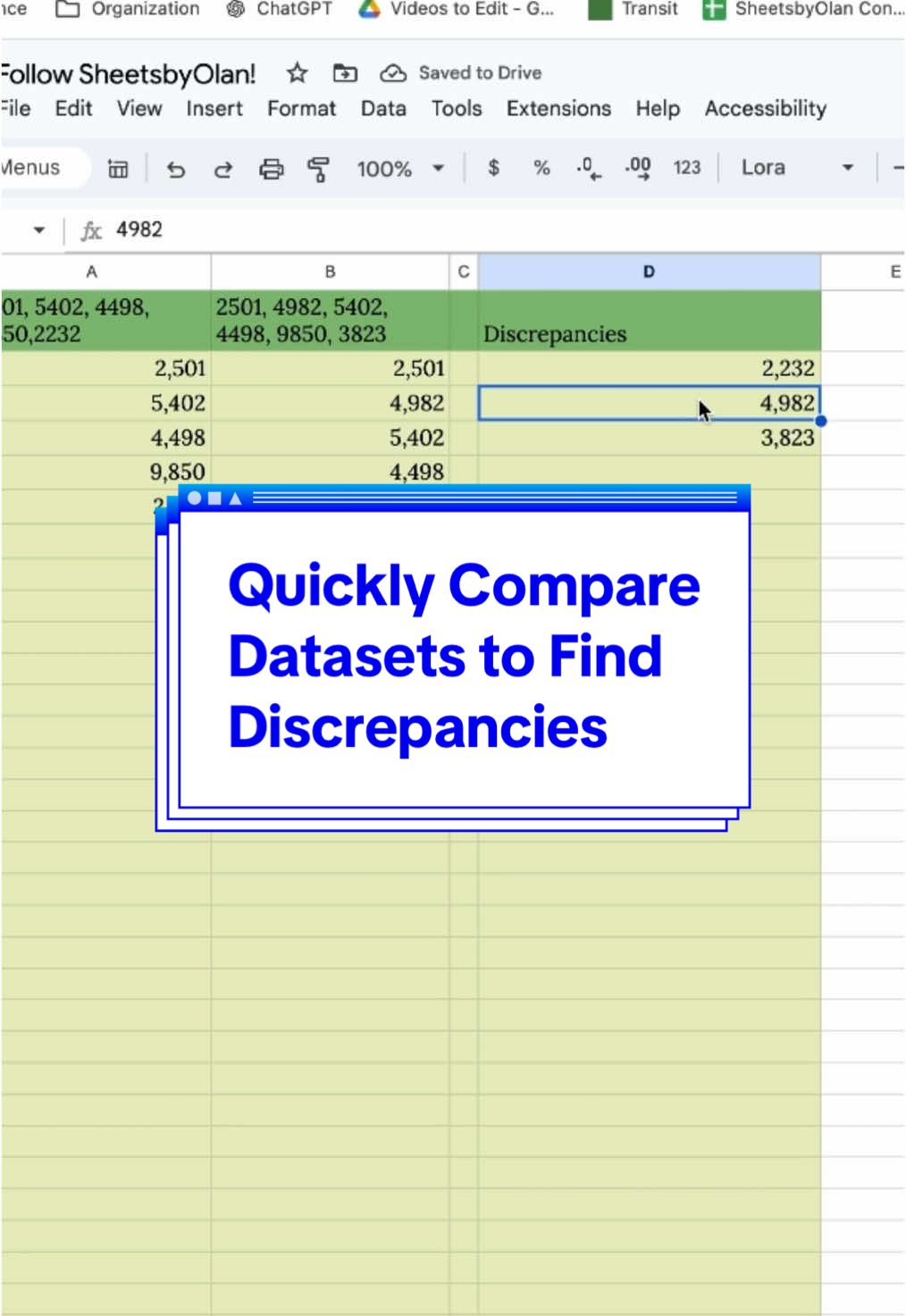Decrease decimal places of selection
Image resolution: width=906 pixels, height=1316 pixels.
coord(587,167)
